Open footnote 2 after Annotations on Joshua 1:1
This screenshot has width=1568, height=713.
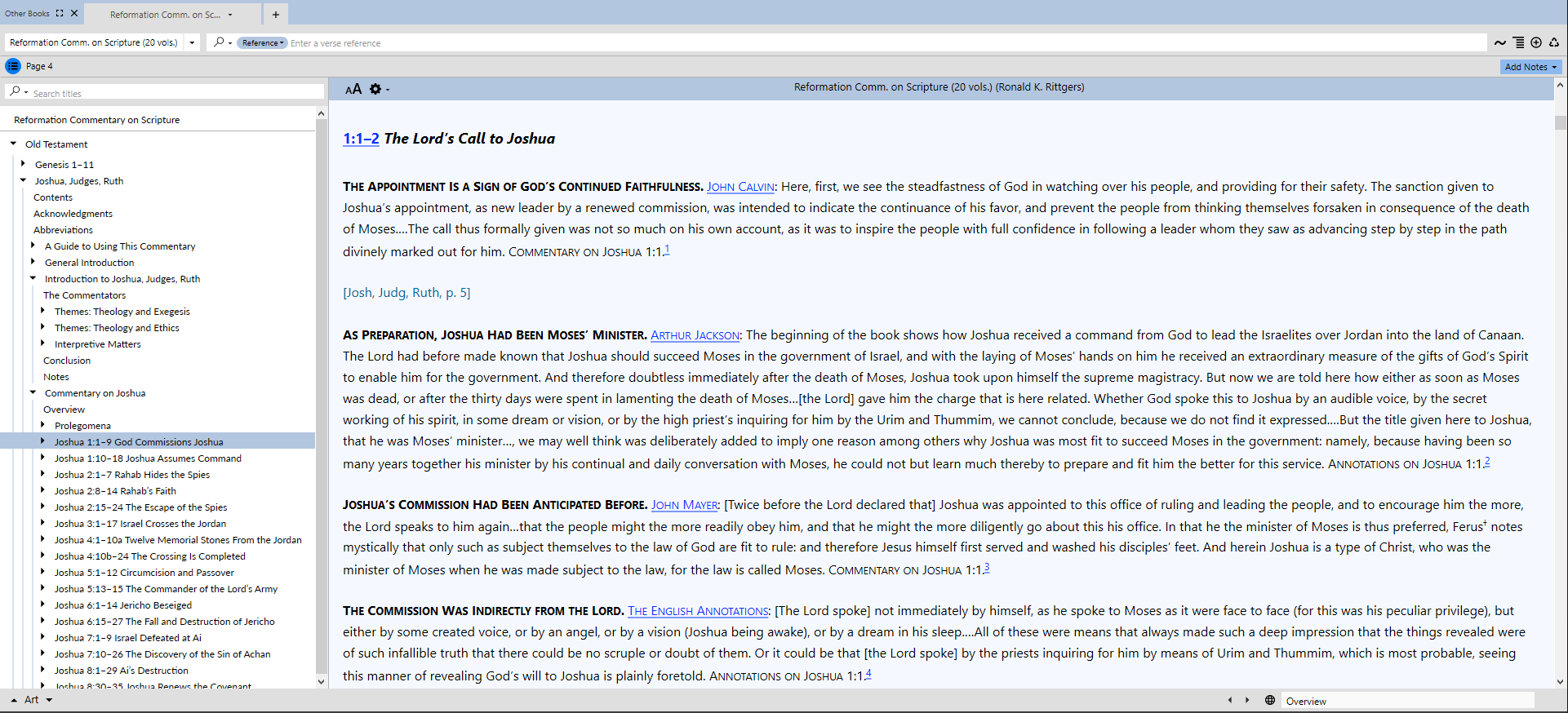coord(1487,462)
